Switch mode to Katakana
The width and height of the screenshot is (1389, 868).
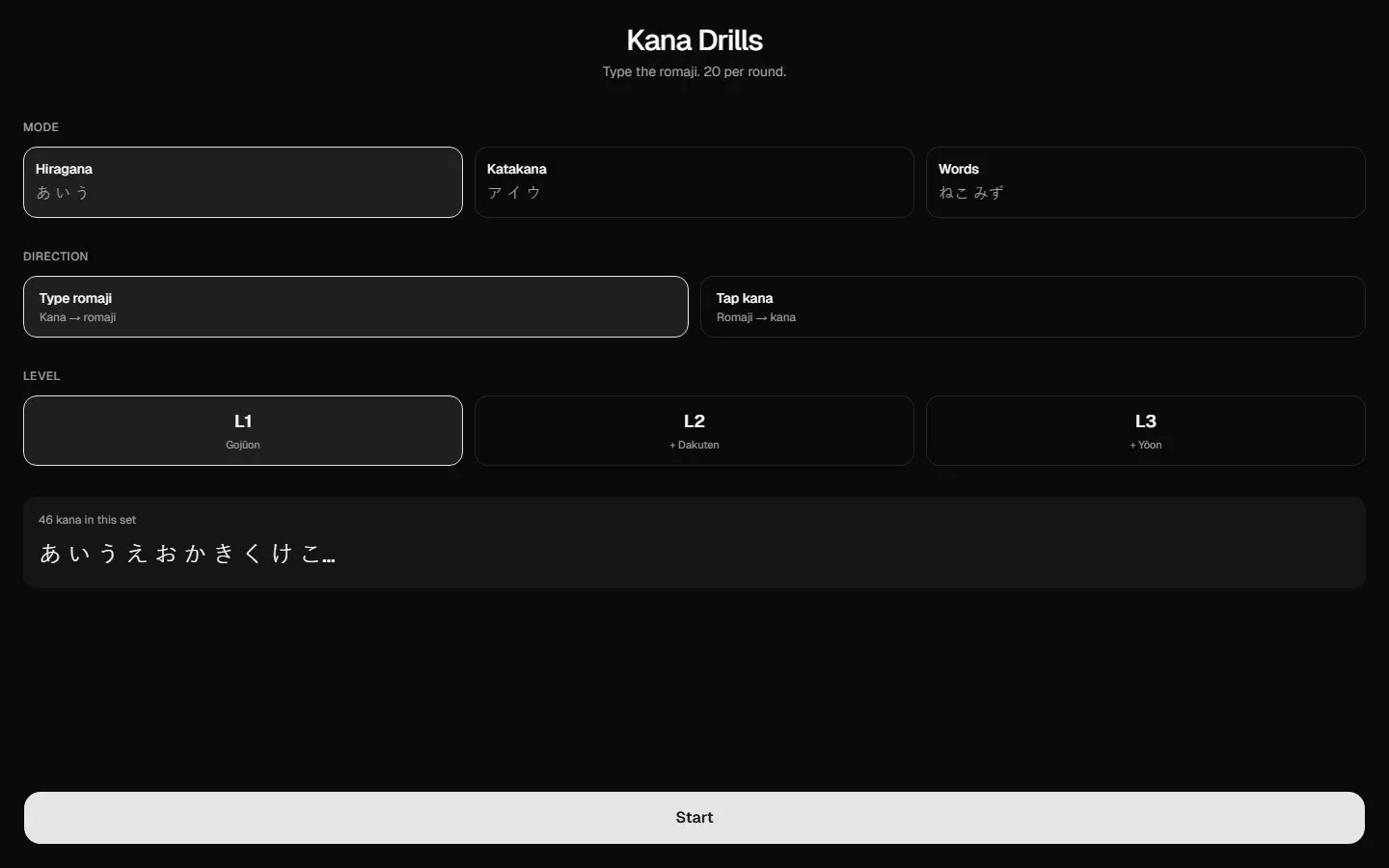click(694, 182)
